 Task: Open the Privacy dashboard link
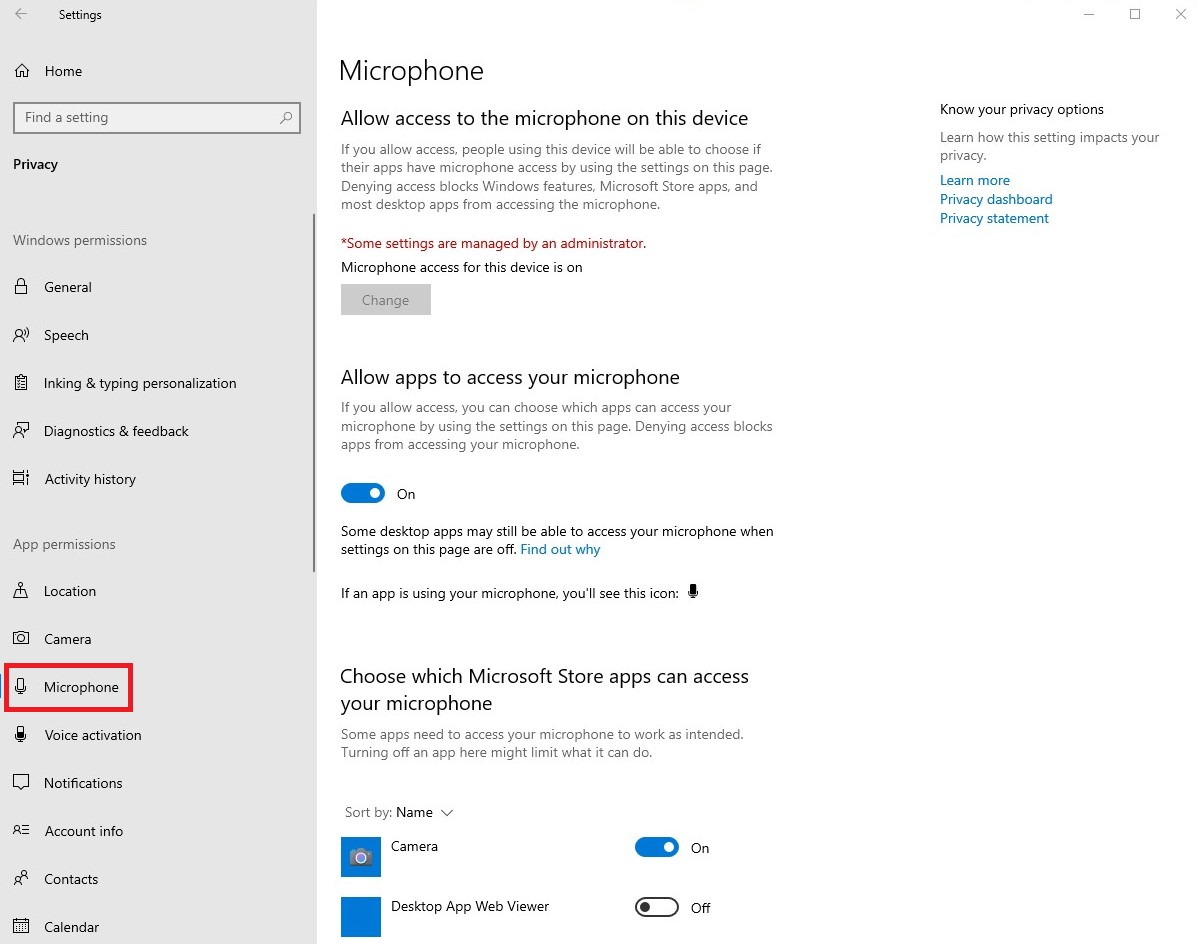click(x=996, y=199)
